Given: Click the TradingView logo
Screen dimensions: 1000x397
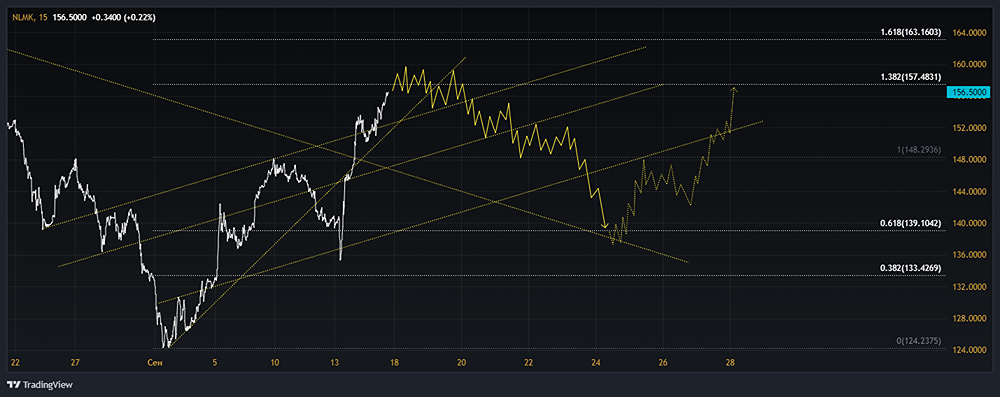Looking at the screenshot, I should 40,385.
